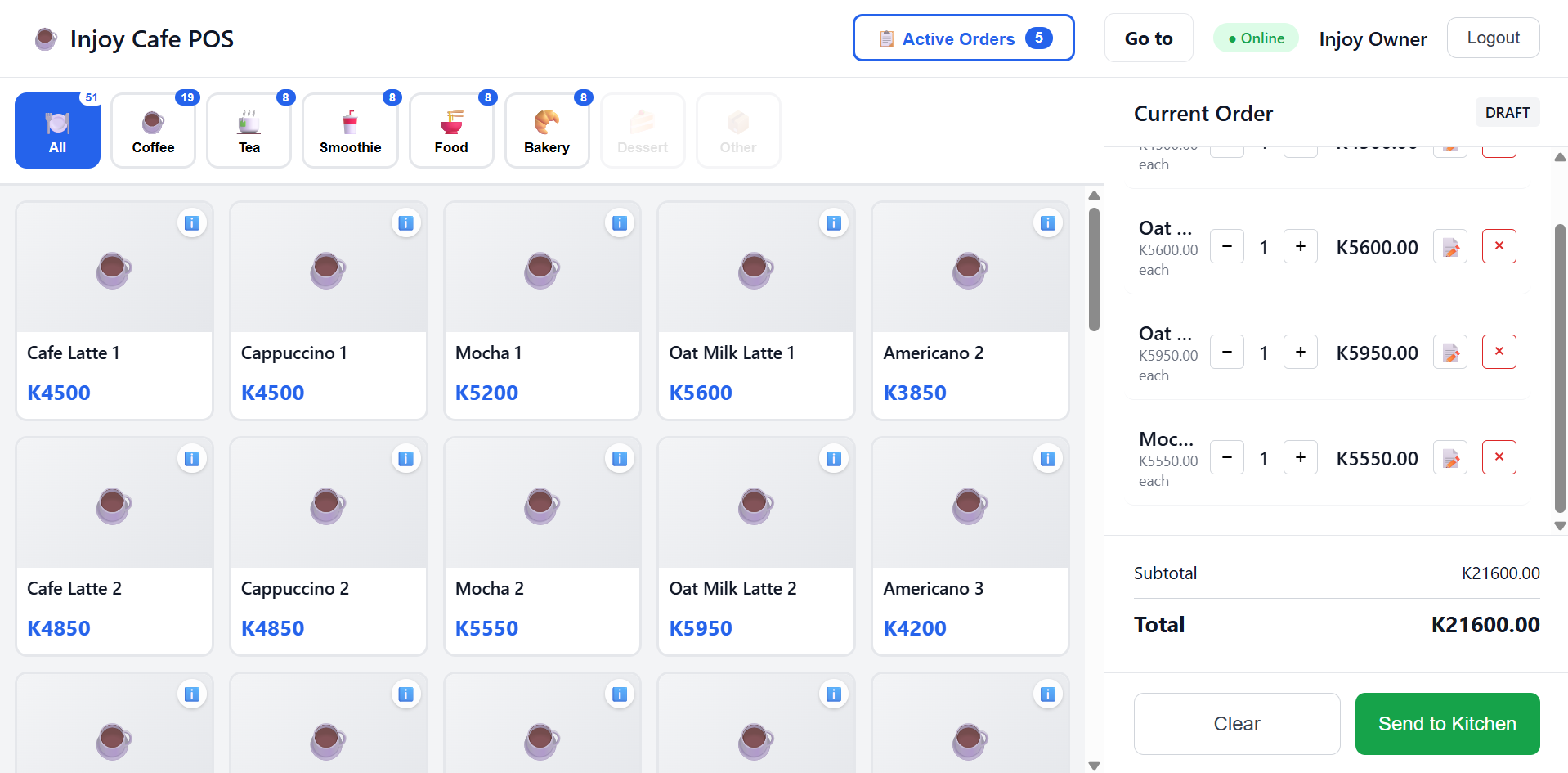This screenshot has width=1568, height=773.
Task: Decrease quantity of K5600.00 Oat item
Action: (1227, 246)
